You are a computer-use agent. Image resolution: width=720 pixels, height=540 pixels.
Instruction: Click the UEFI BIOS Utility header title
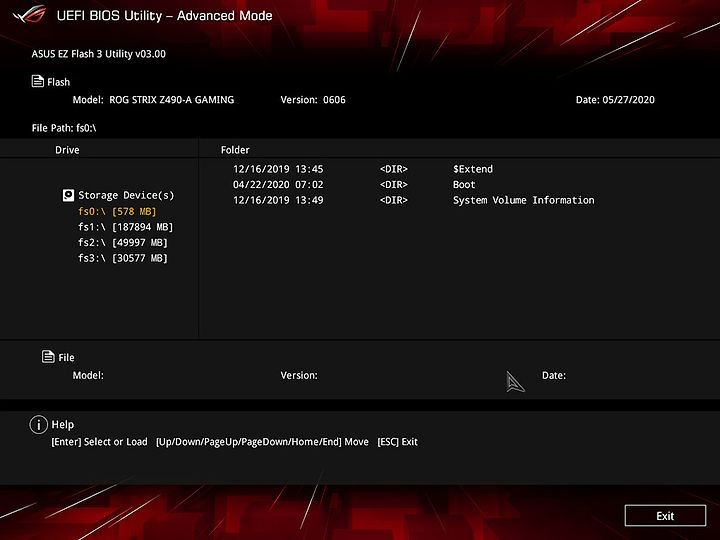(164, 16)
